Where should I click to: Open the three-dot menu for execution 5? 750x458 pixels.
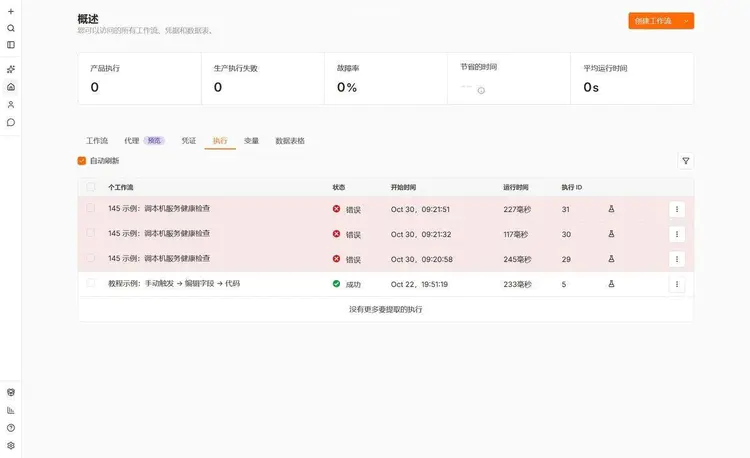tap(676, 284)
